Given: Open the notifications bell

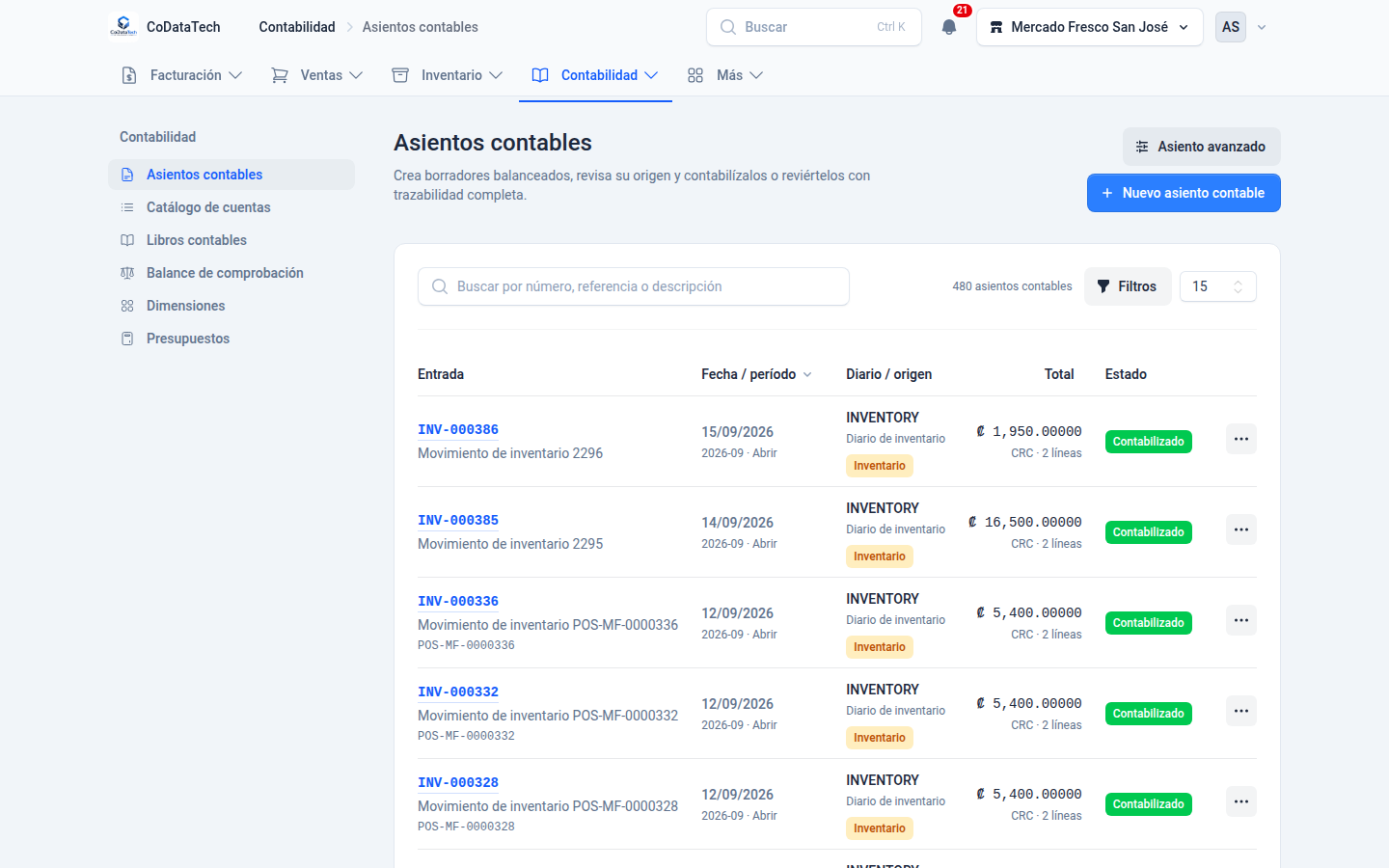Looking at the screenshot, I should [x=949, y=27].
